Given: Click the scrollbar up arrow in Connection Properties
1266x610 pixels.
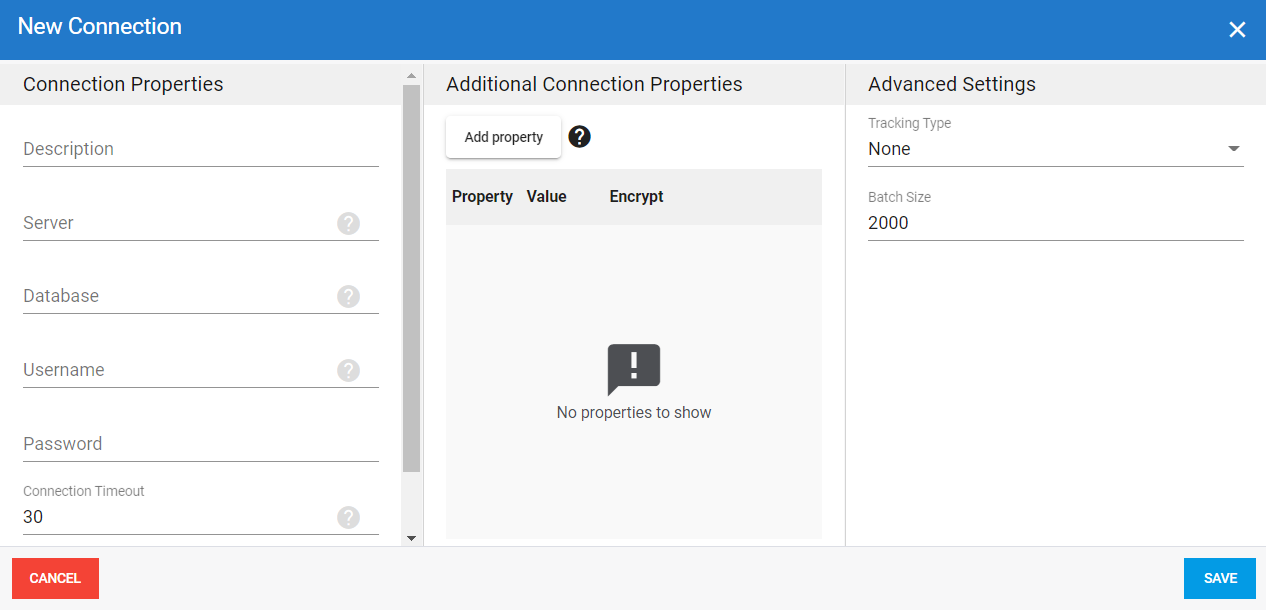Looking at the screenshot, I should tap(410, 76).
